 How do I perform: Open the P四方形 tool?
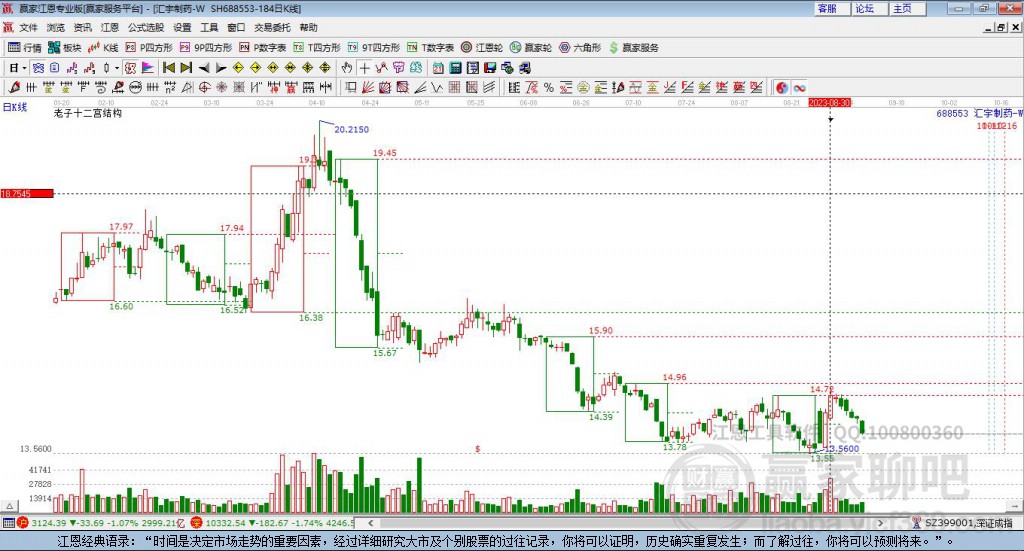pyautogui.click(x=149, y=48)
